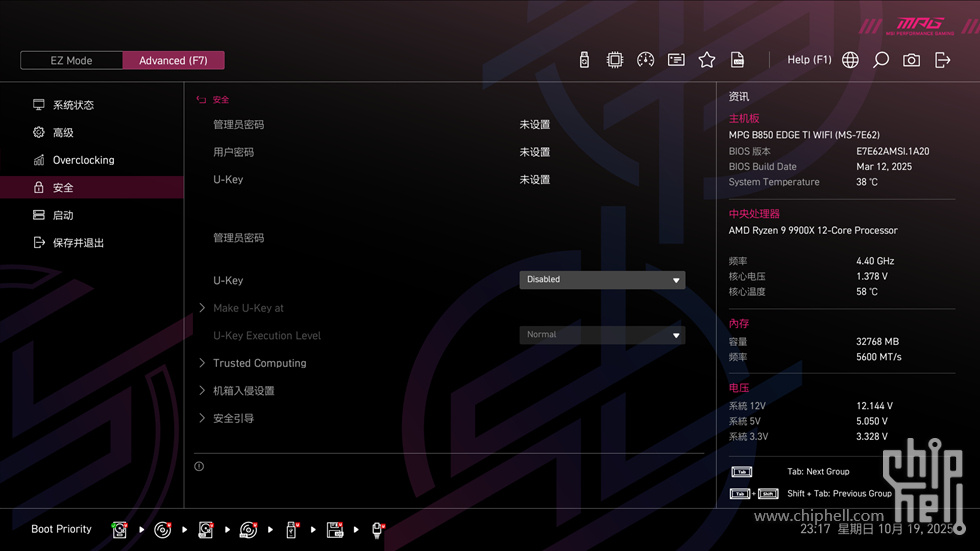Image resolution: width=980 pixels, height=551 pixels.
Task: Click the Mar 12, 2025 BIOS build date
Action: (x=884, y=167)
